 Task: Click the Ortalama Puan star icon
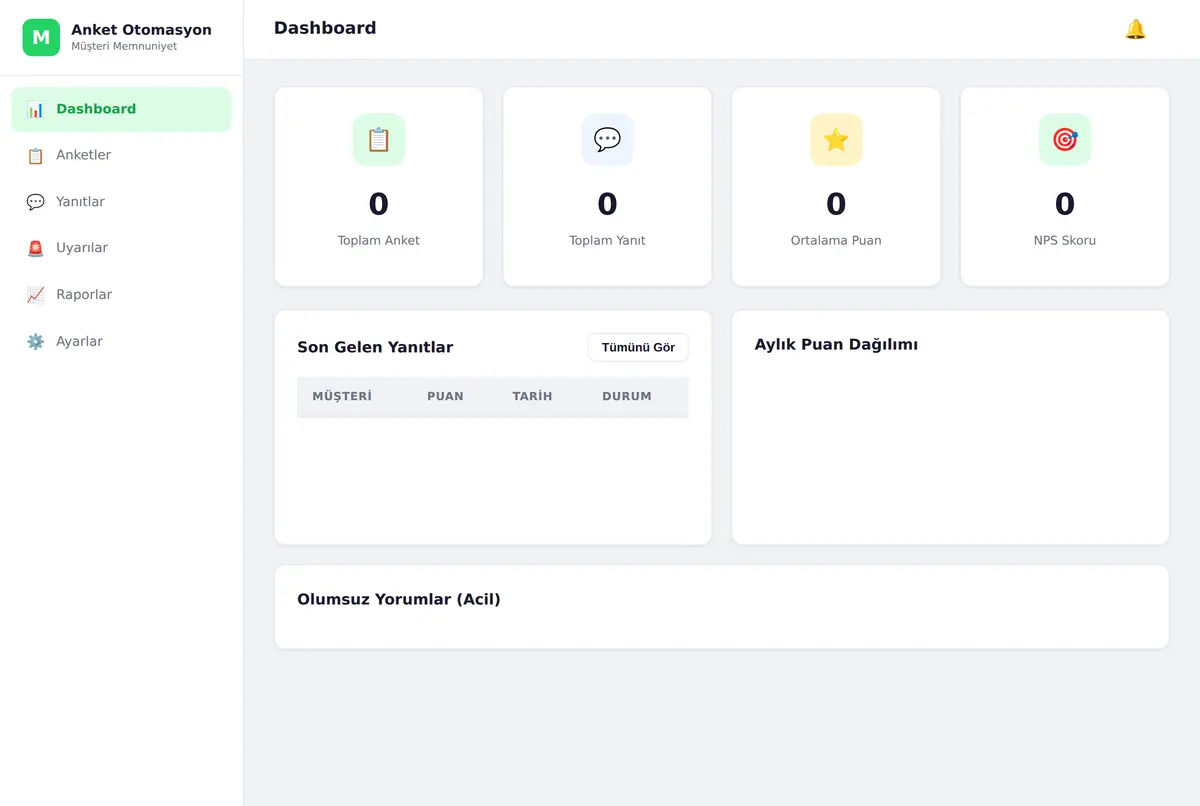pos(836,140)
